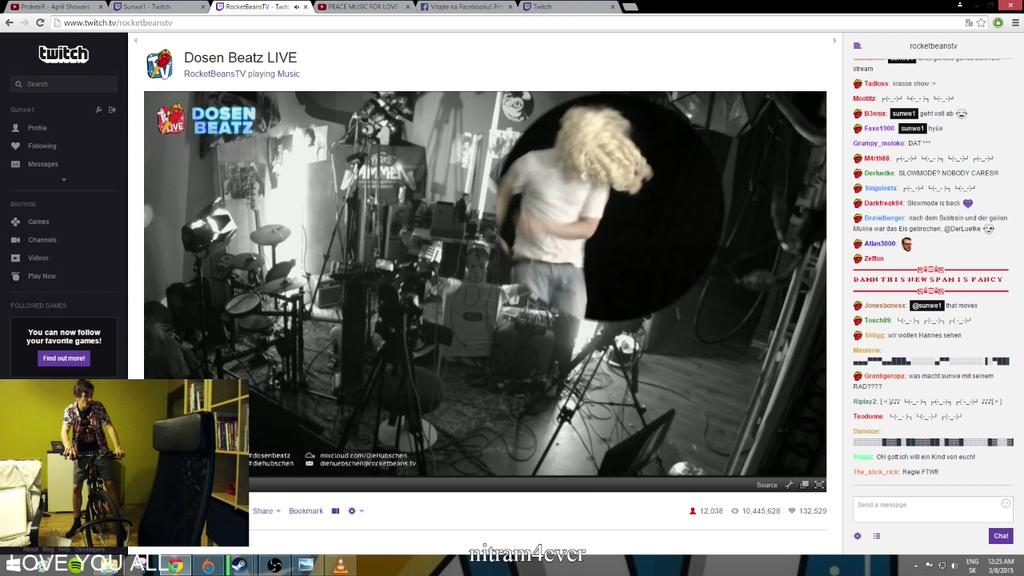Click the chat room list icon
Image resolution: width=1024 pixels, height=576 pixels.
click(857, 46)
